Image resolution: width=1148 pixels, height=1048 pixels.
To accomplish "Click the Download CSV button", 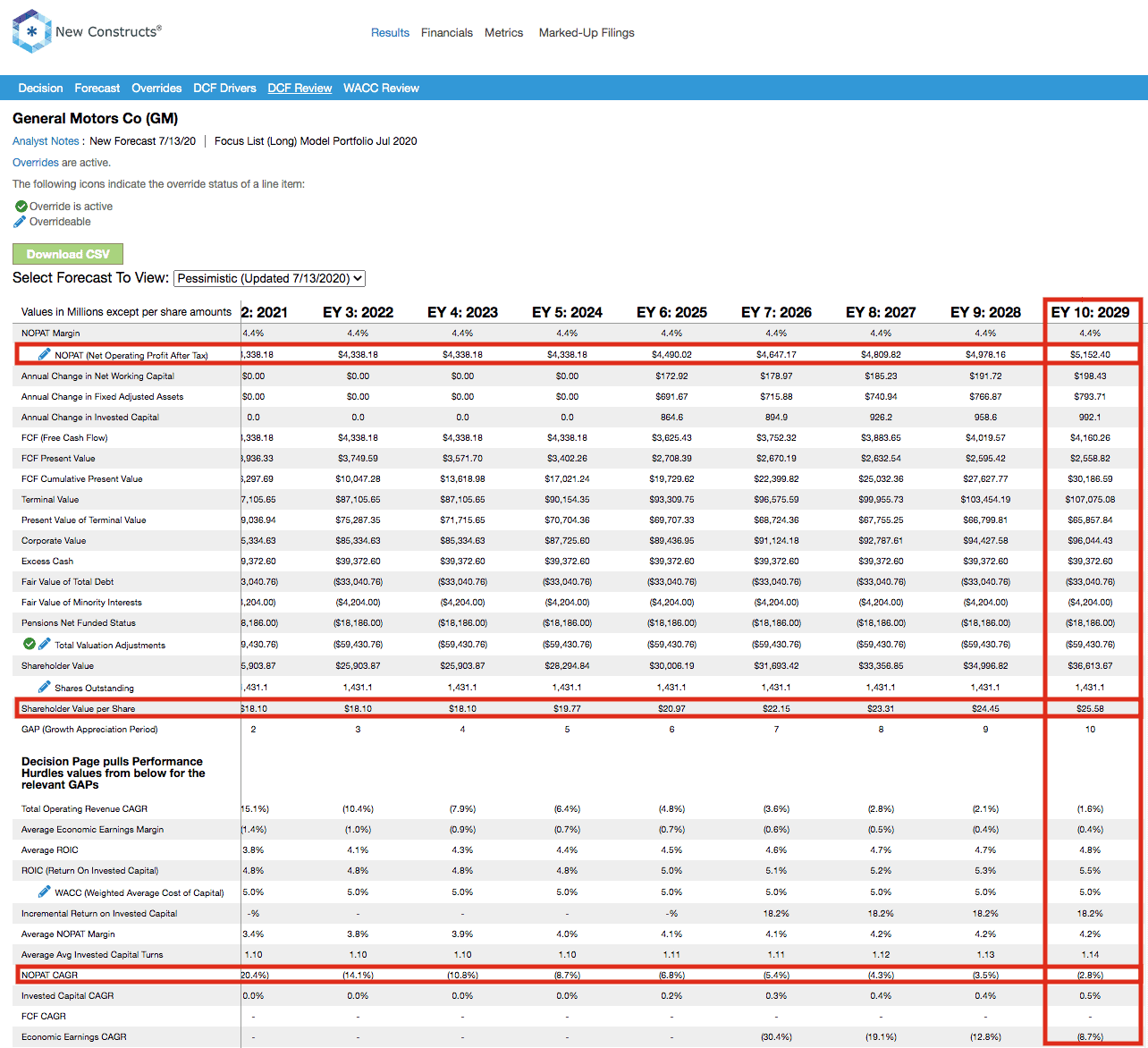I will 68,254.
